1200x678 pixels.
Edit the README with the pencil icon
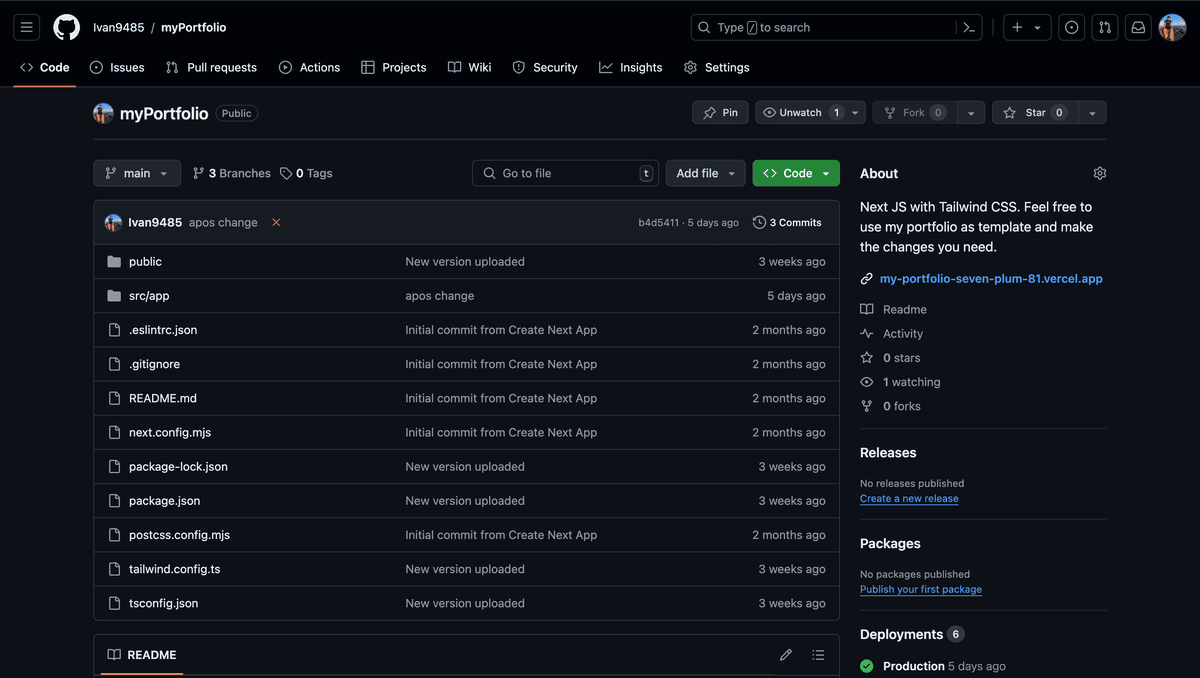786,655
